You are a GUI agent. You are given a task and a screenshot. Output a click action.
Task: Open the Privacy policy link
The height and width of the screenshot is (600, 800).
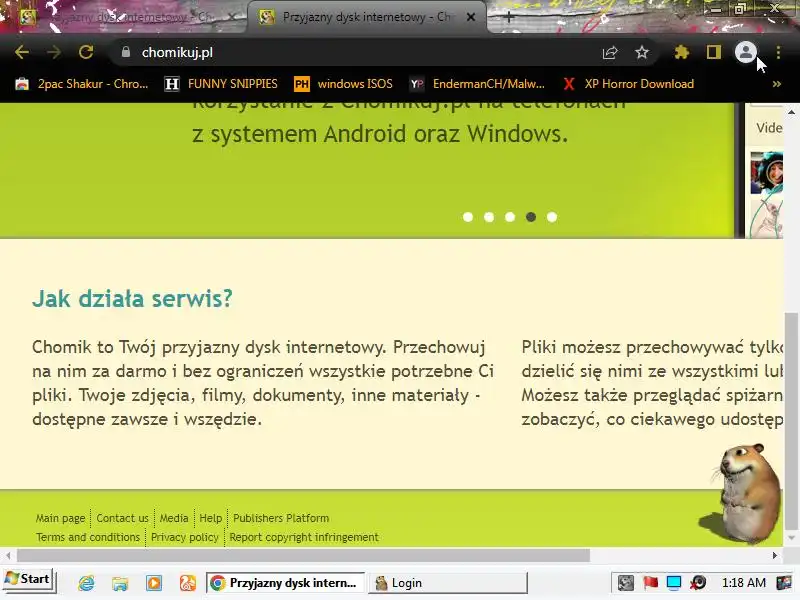[x=185, y=537]
